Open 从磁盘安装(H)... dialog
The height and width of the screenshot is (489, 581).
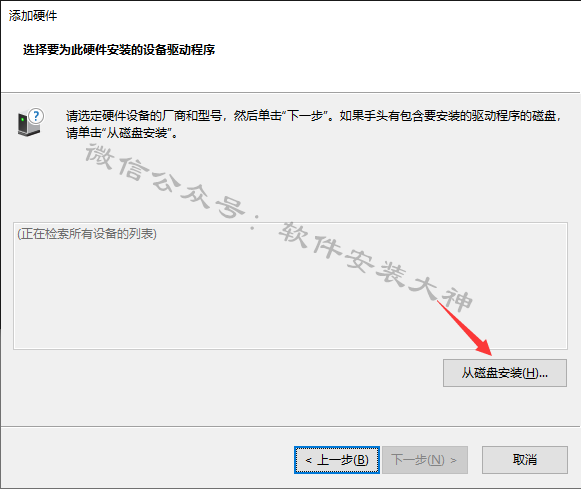[505, 373]
